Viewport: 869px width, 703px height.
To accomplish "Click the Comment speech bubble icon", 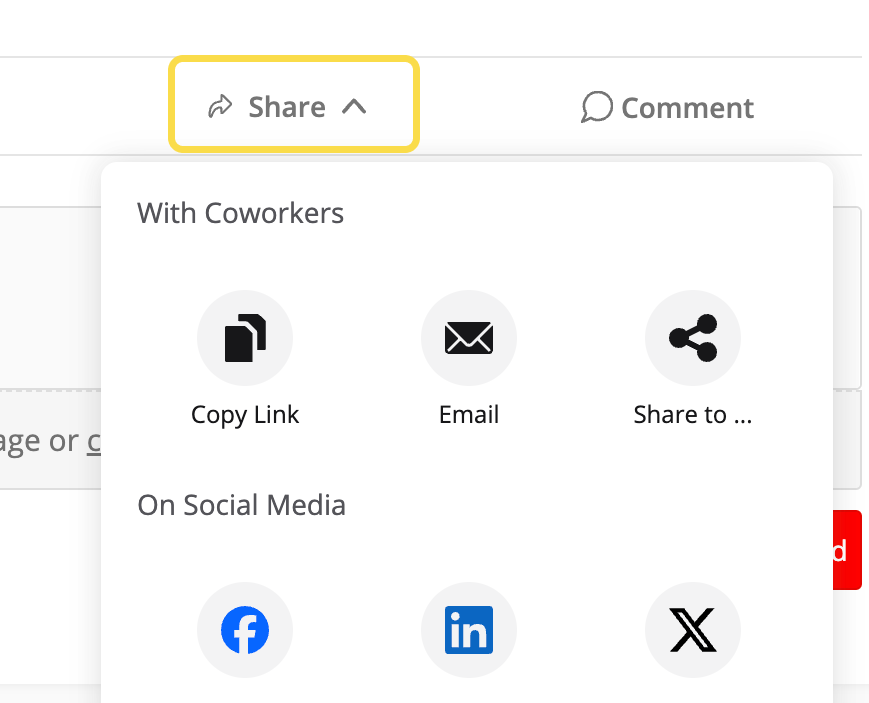I will point(597,106).
